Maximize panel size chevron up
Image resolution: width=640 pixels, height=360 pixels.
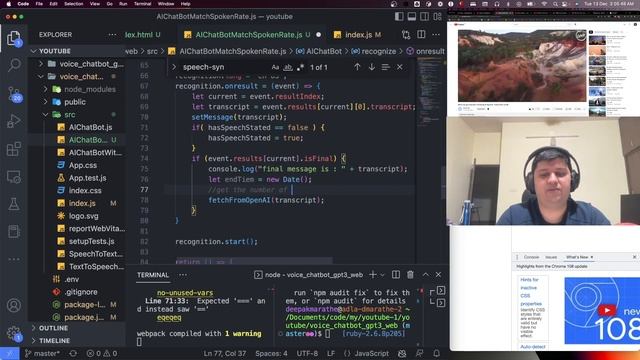[x=425, y=275]
